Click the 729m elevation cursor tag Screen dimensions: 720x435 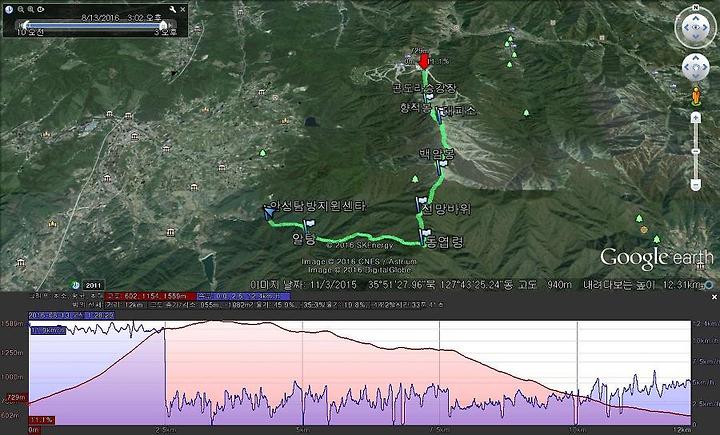click(x=17, y=397)
